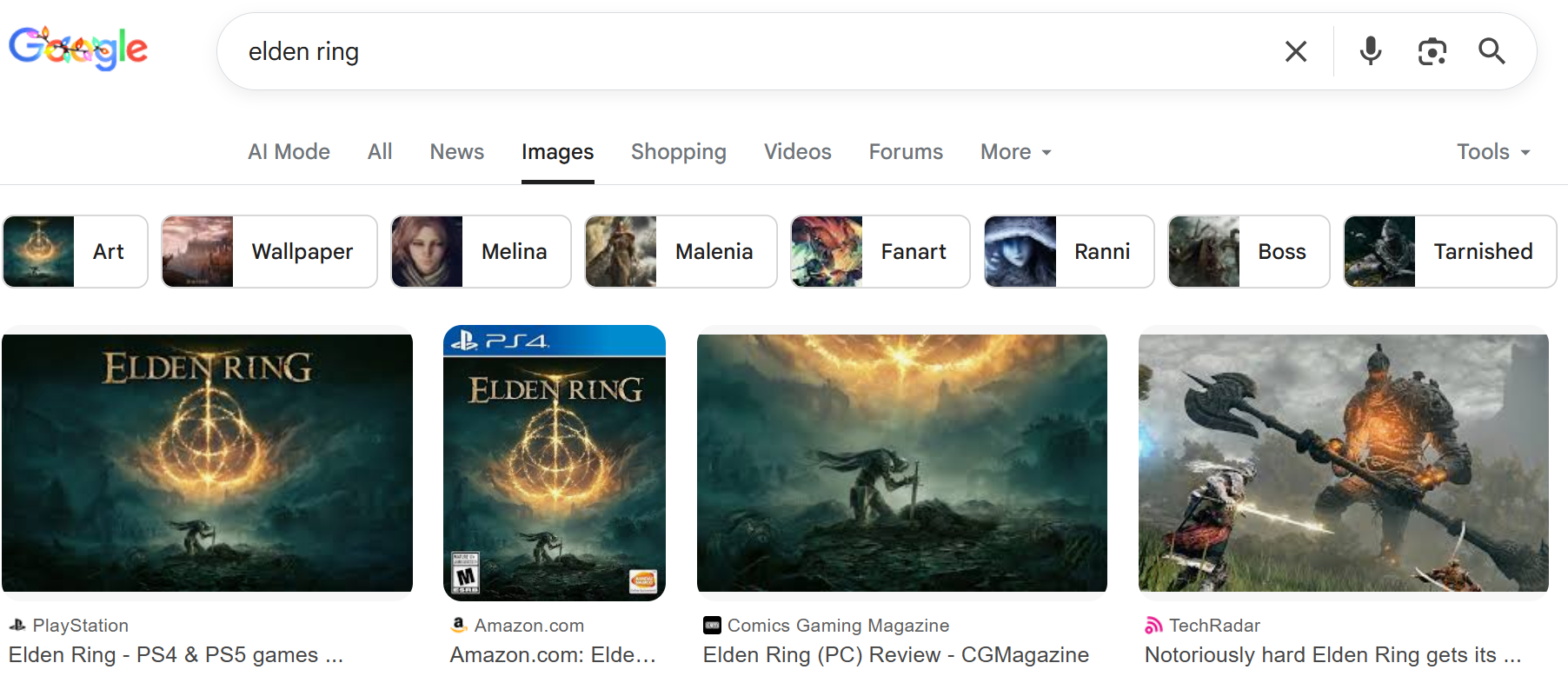This screenshot has width=1568, height=696.
Task: Open 'Elden Ring (PC) Review - CGMagazine' link
Action: (x=896, y=655)
